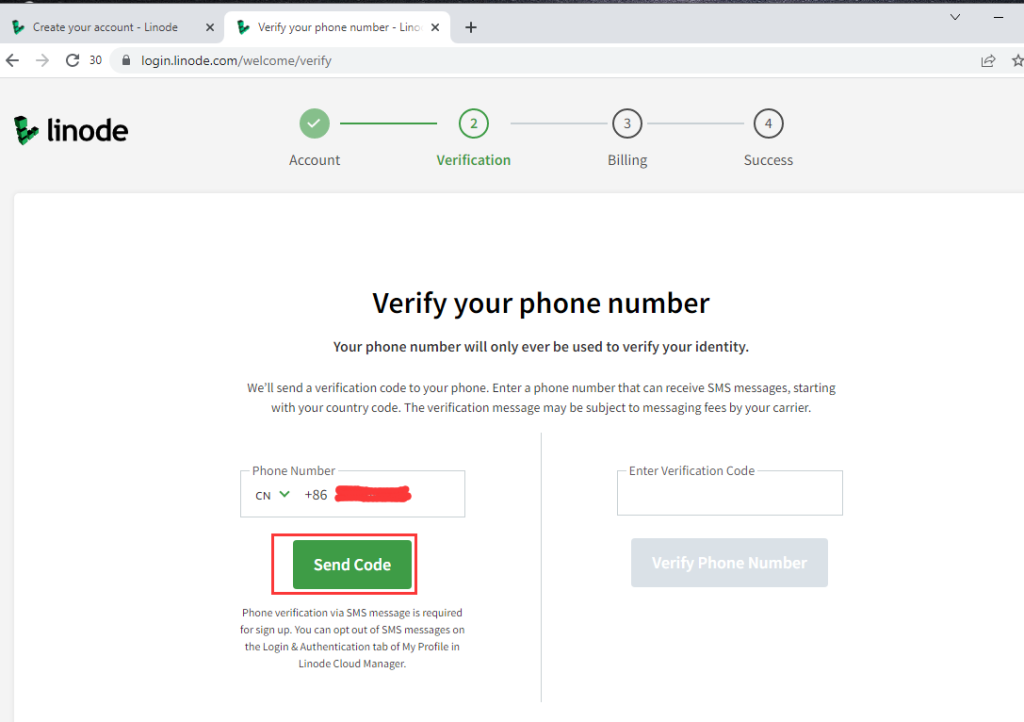Click the browser back arrow

tap(12, 61)
